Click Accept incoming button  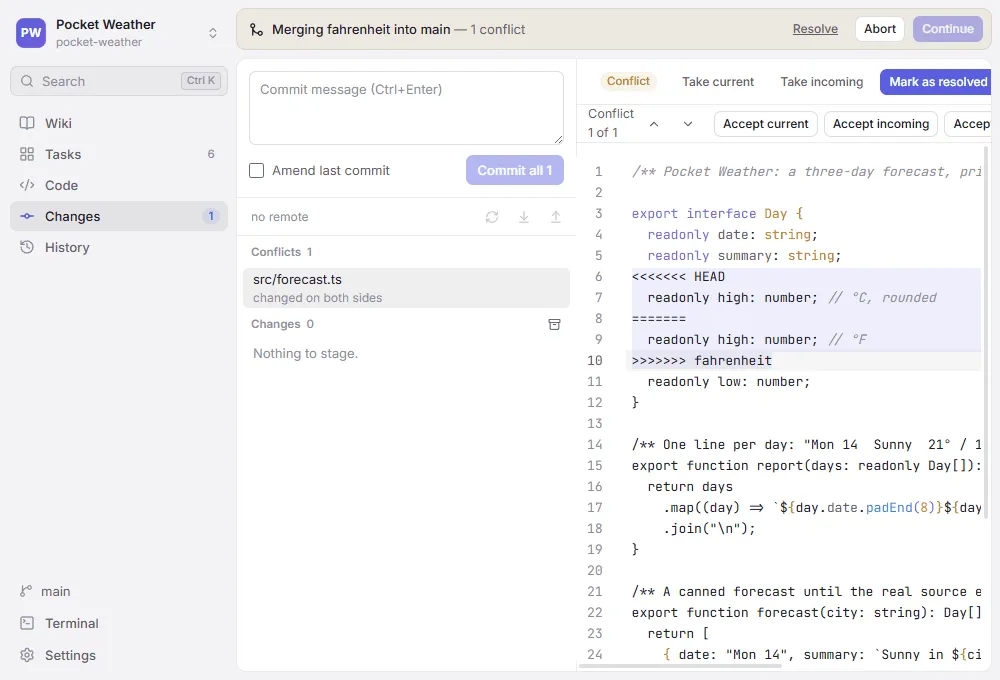click(x=881, y=124)
